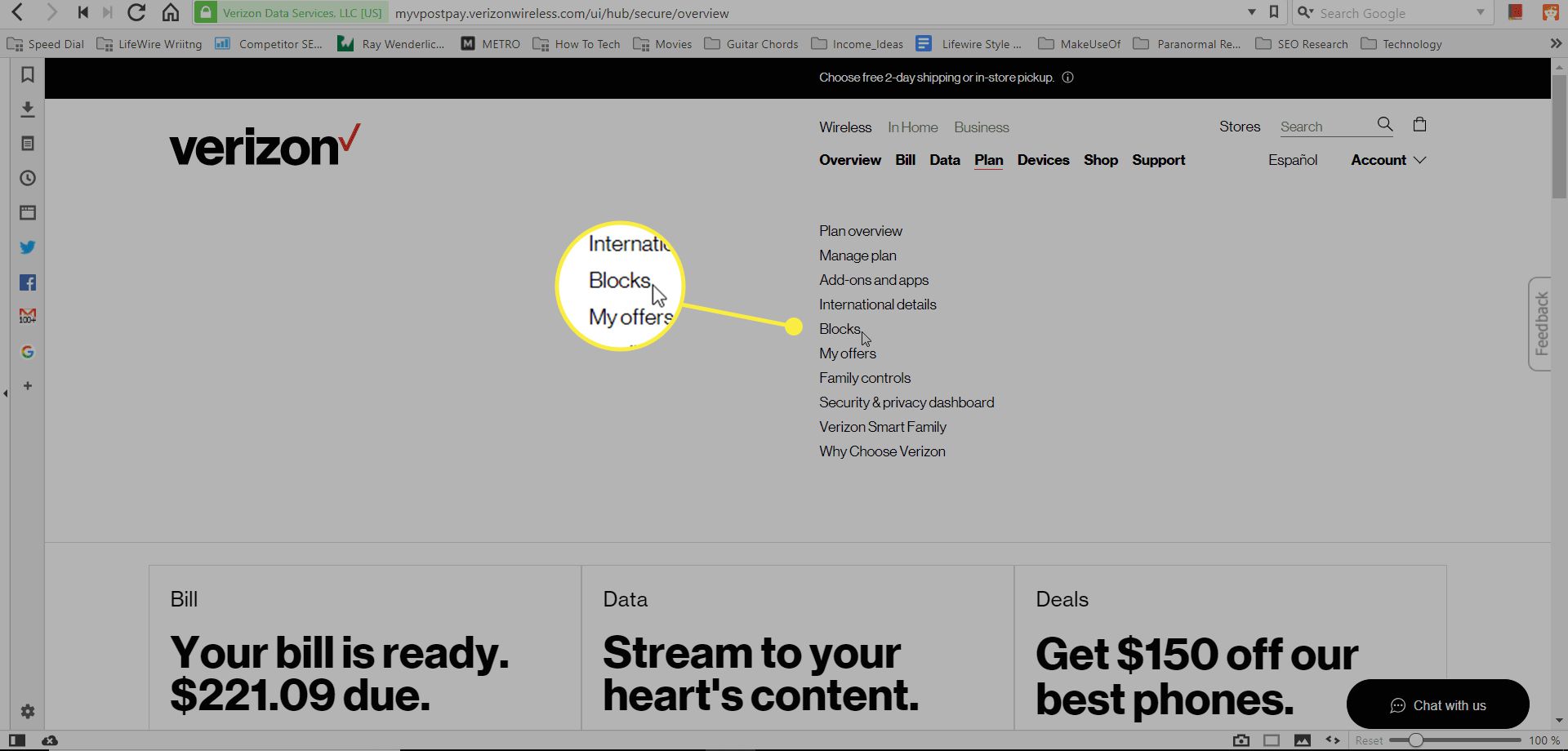Open Add-ons and apps link
Image resolution: width=1568 pixels, height=751 pixels.
tap(874, 280)
